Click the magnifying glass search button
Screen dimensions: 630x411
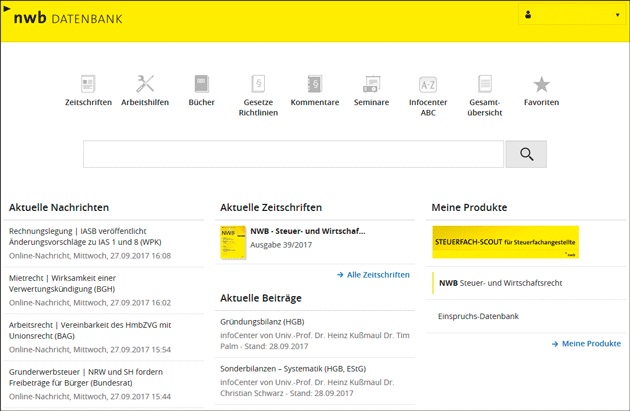pos(526,154)
